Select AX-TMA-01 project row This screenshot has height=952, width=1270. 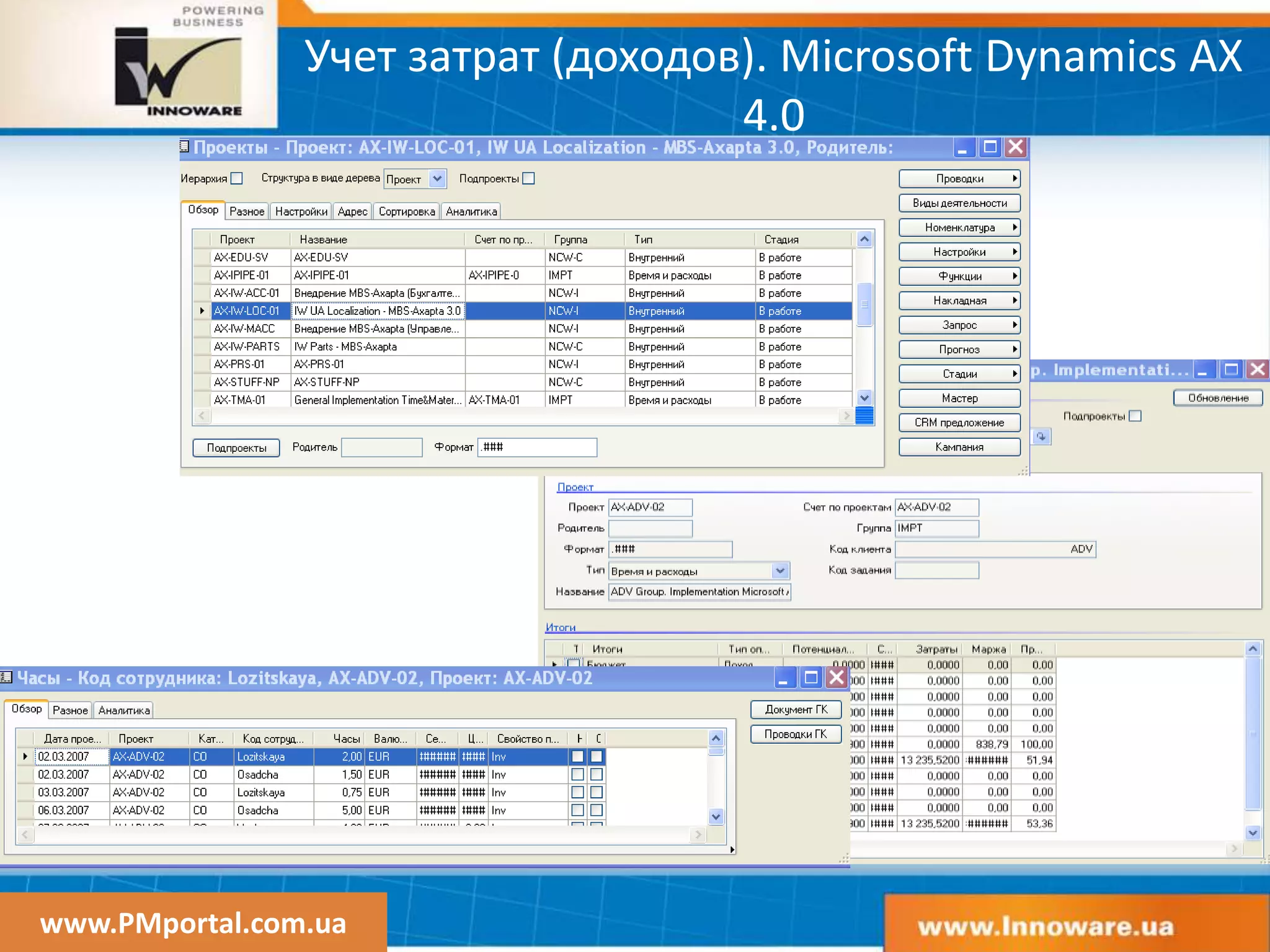[522, 400]
